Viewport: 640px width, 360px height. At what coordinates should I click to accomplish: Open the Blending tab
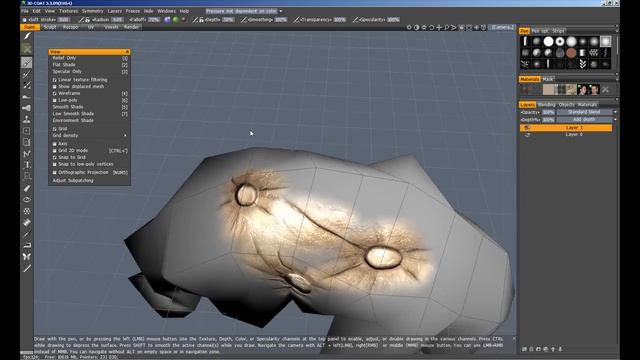[x=547, y=105]
